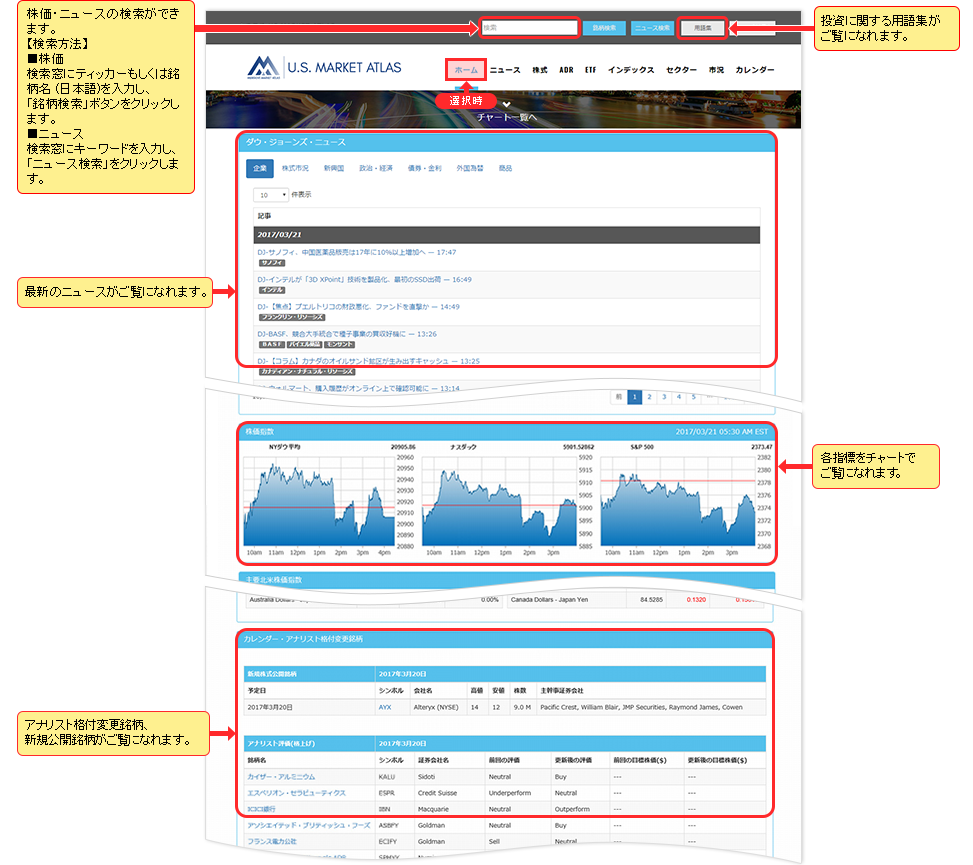The height and width of the screenshot is (865, 973).
Task: Click the U.S. Market Atlas logo
Action: pos(324,68)
